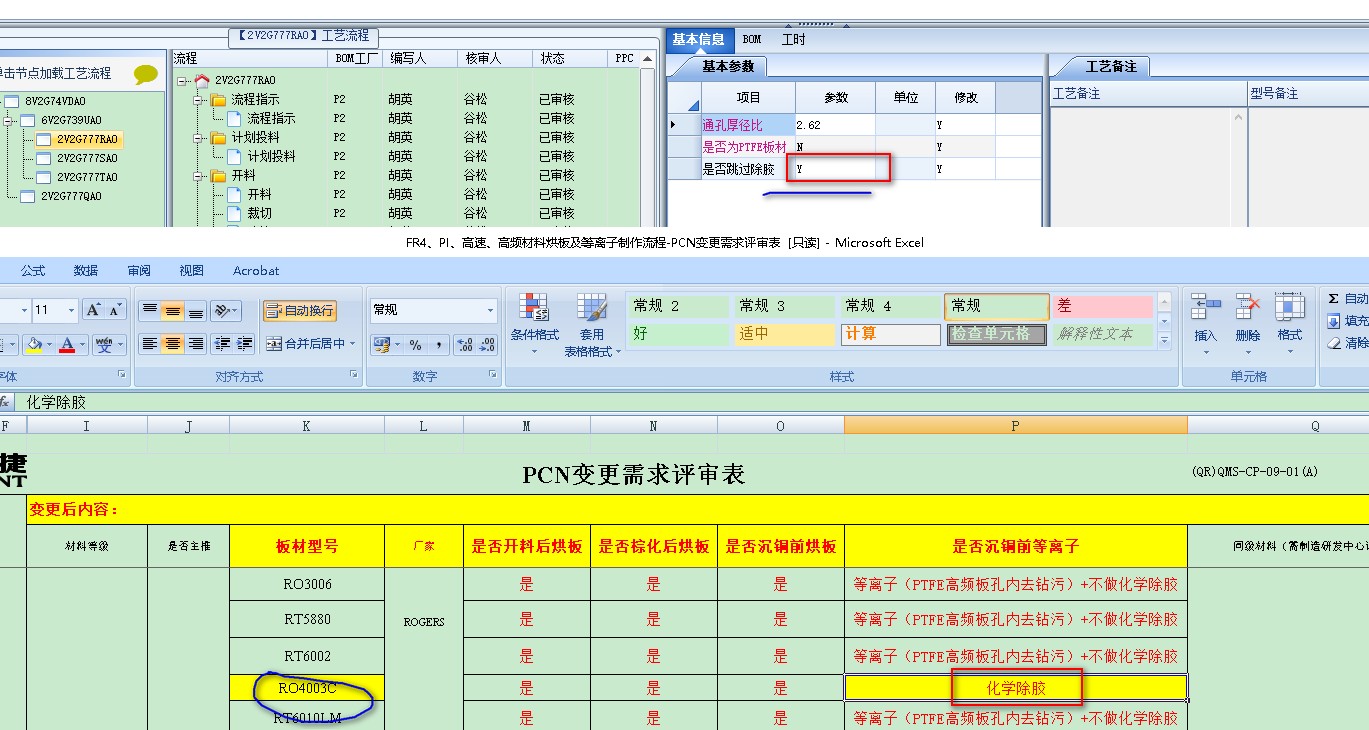
Task: Click 合并后居中 merge and center button
Action: 305,344
